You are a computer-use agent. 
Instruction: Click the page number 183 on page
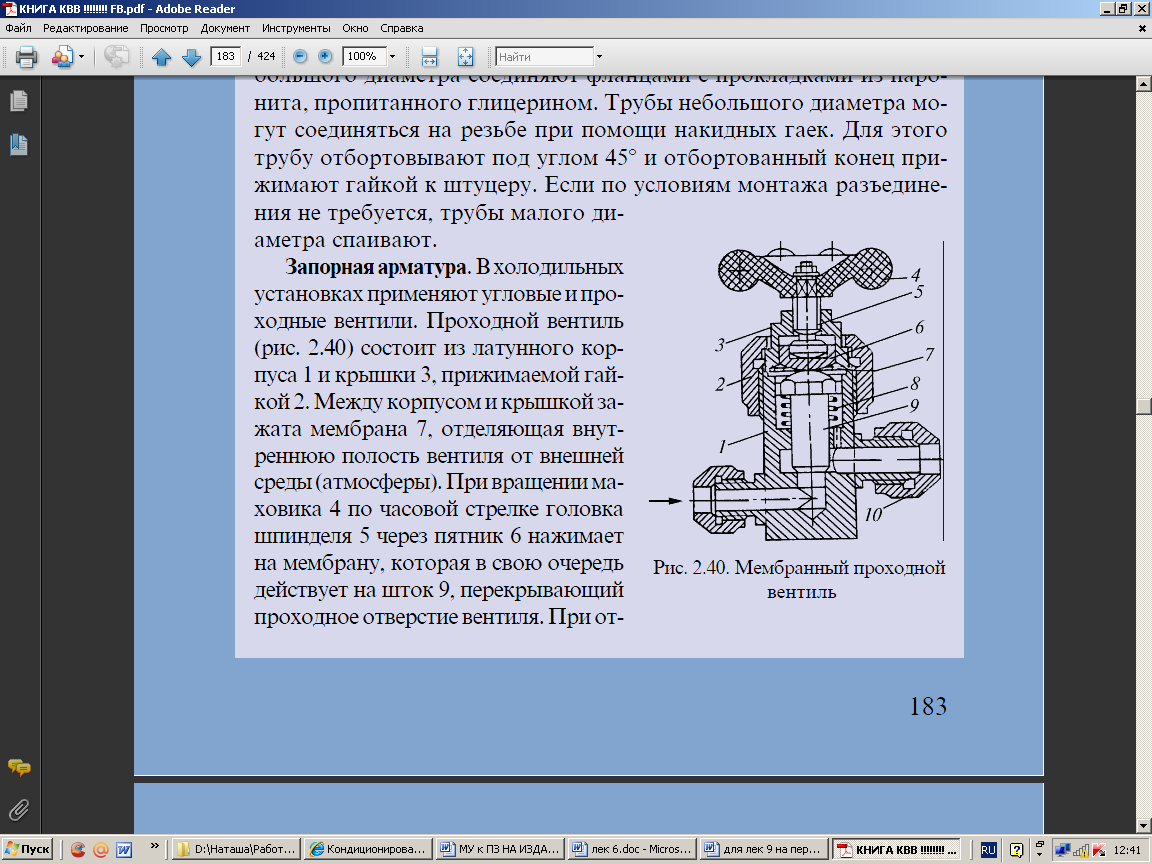pyautogui.click(x=928, y=706)
